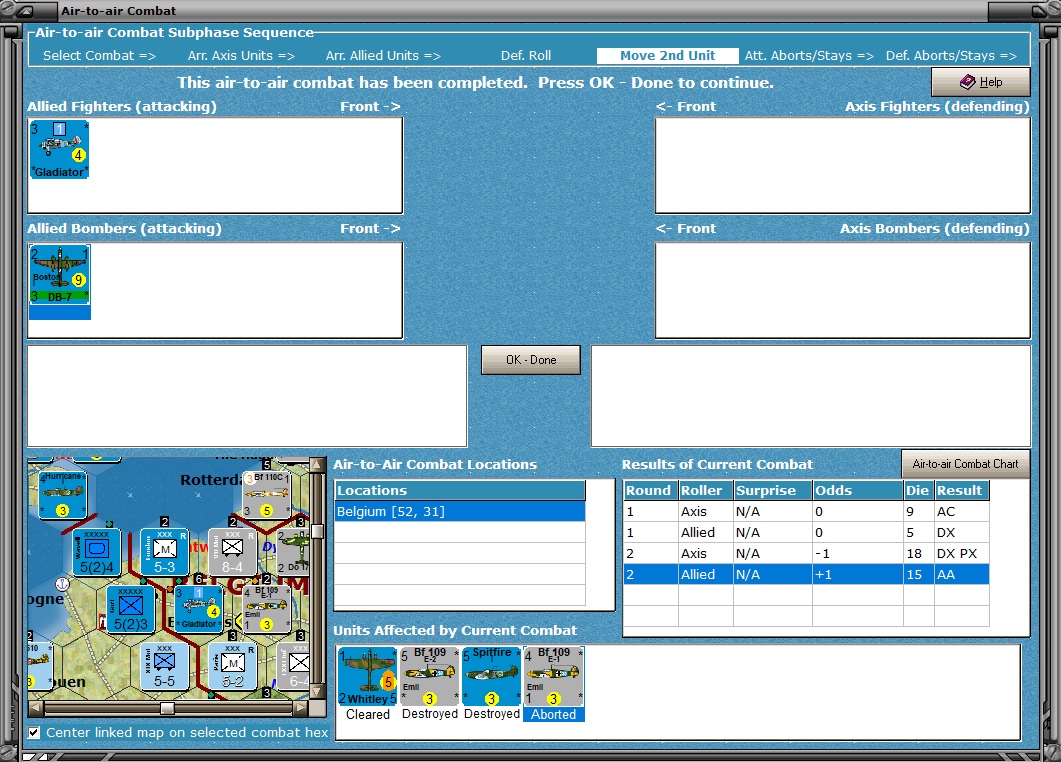Open the Air-to-air Combat Chart
The height and width of the screenshot is (762, 1061).
pos(965,464)
